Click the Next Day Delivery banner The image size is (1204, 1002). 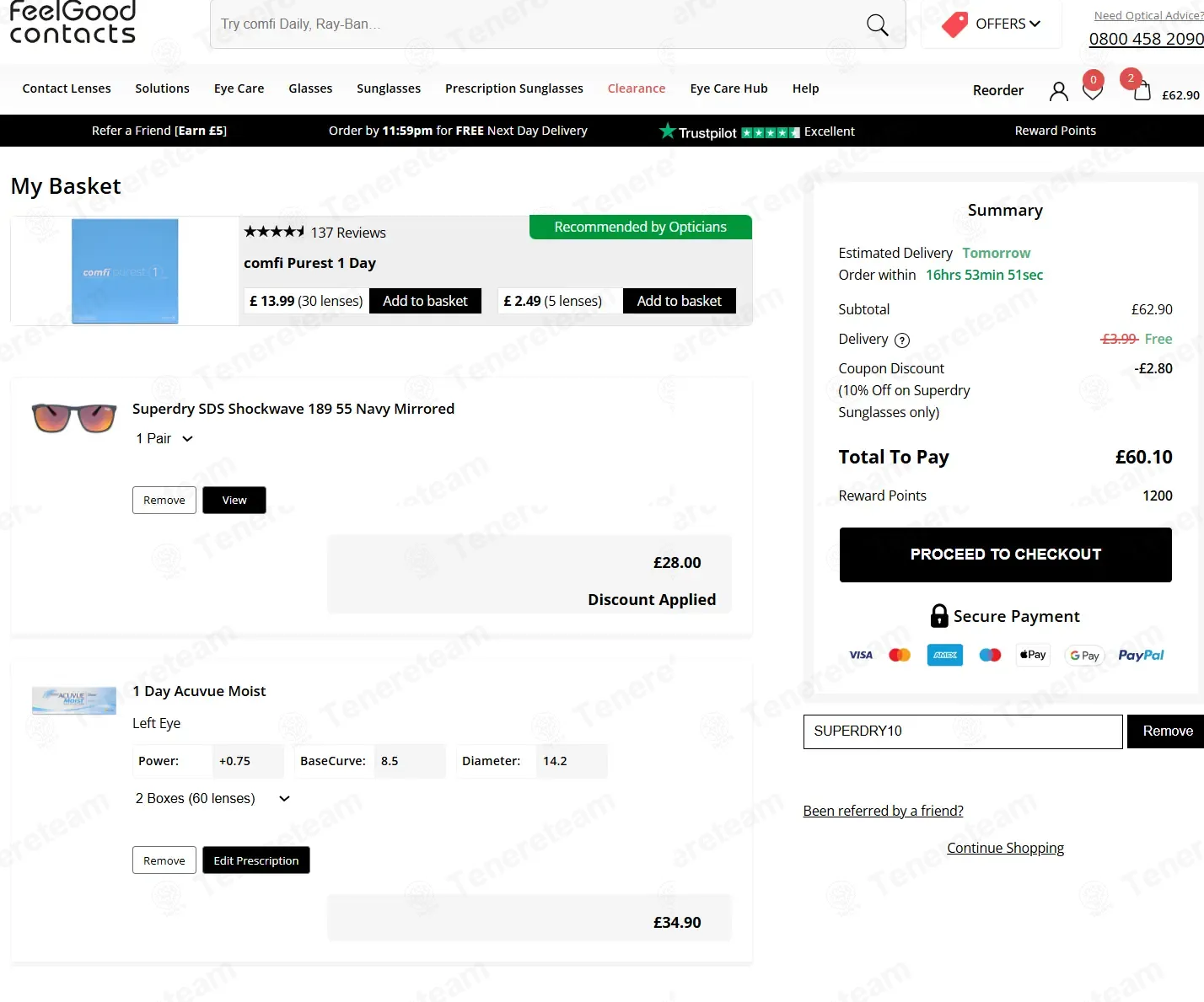tap(458, 131)
